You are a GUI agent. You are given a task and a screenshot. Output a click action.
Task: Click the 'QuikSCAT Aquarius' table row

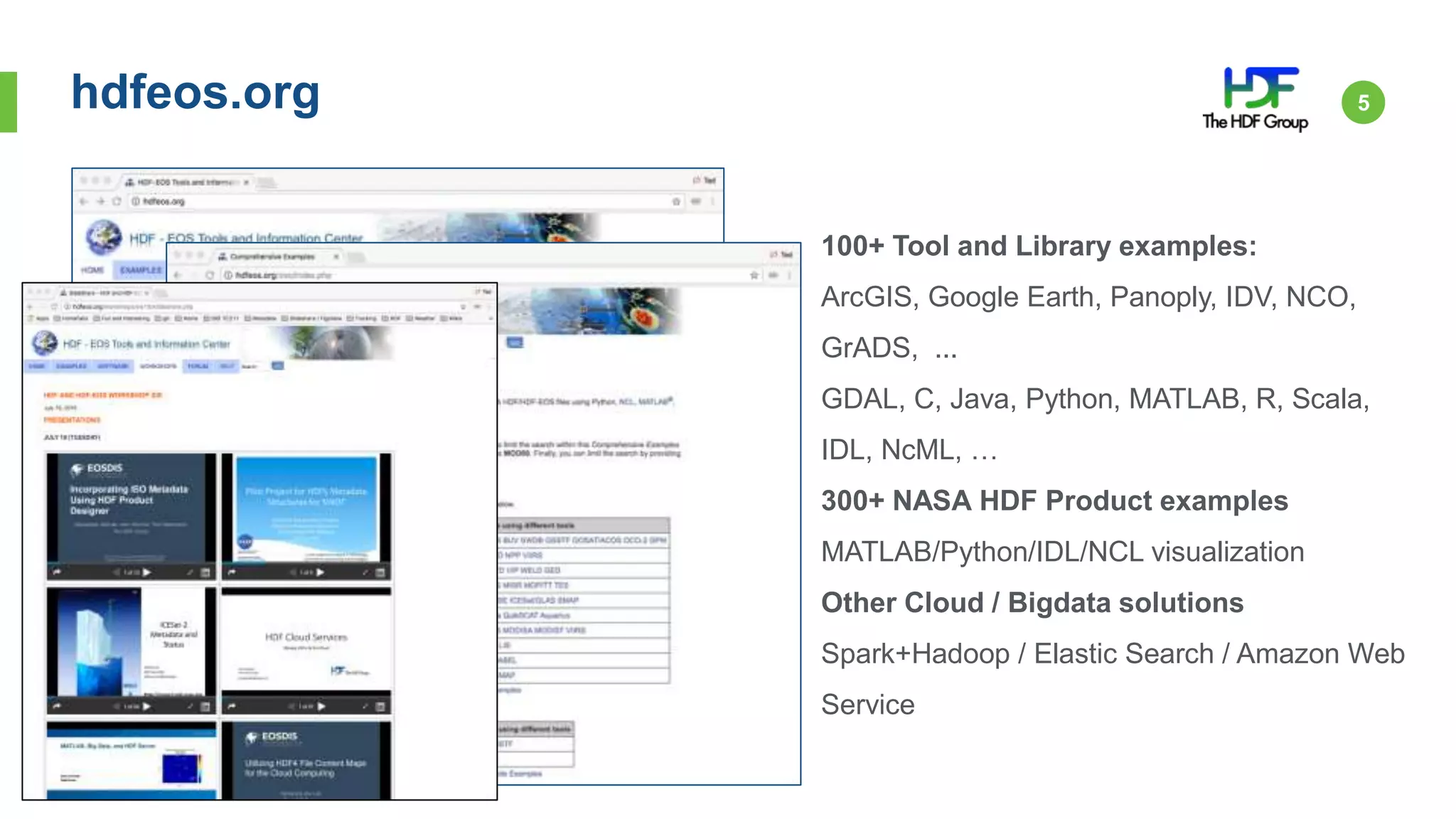click(584, 615)
